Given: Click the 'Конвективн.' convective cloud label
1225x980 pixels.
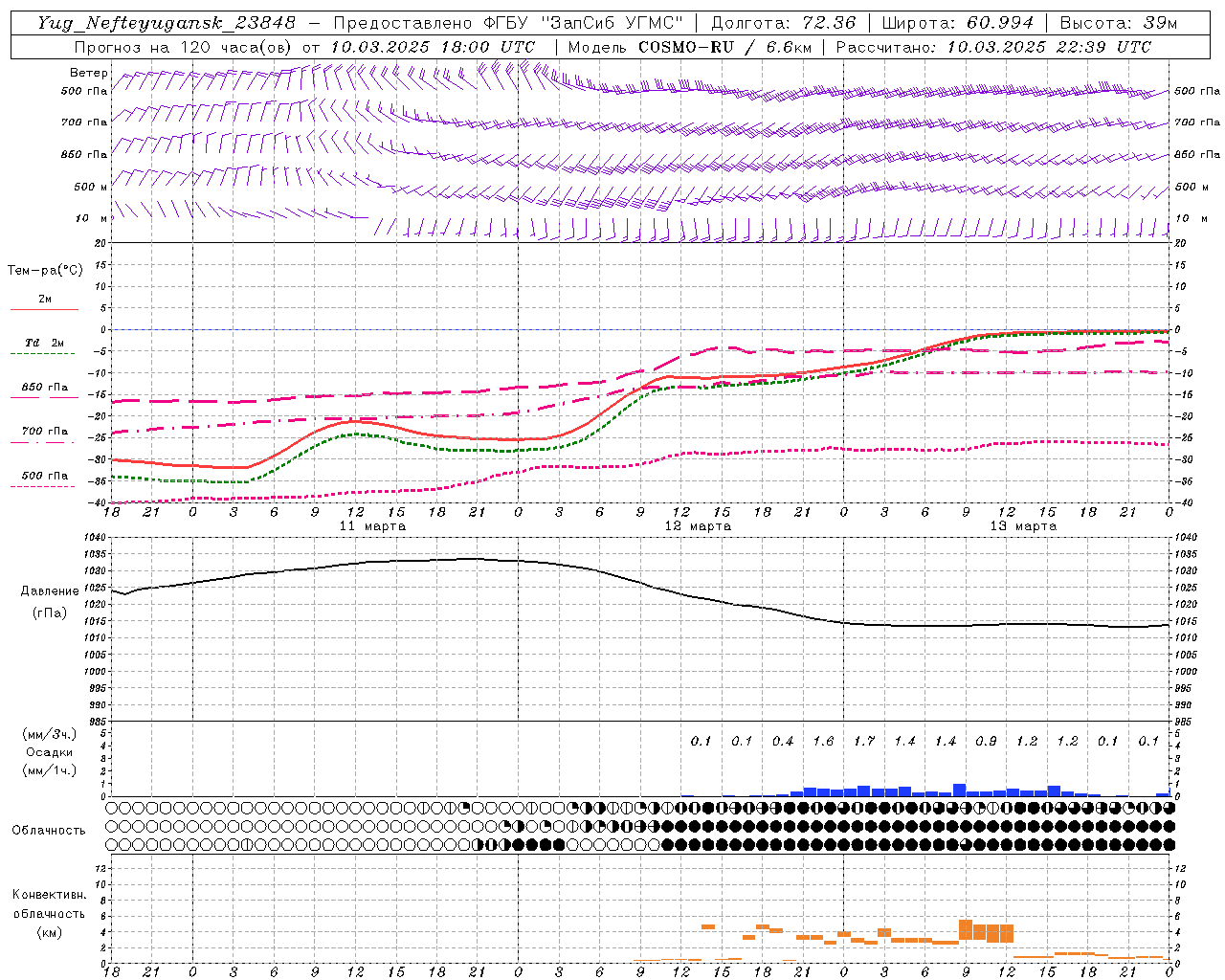Looking at the screenshot, I should pyautogui.click(x=49, y=895).
